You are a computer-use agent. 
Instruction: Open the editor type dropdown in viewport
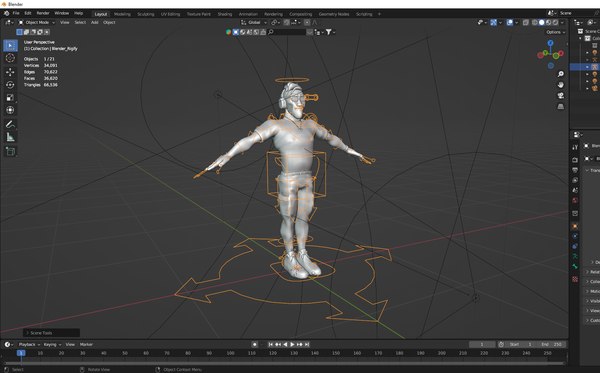[10, 23]
